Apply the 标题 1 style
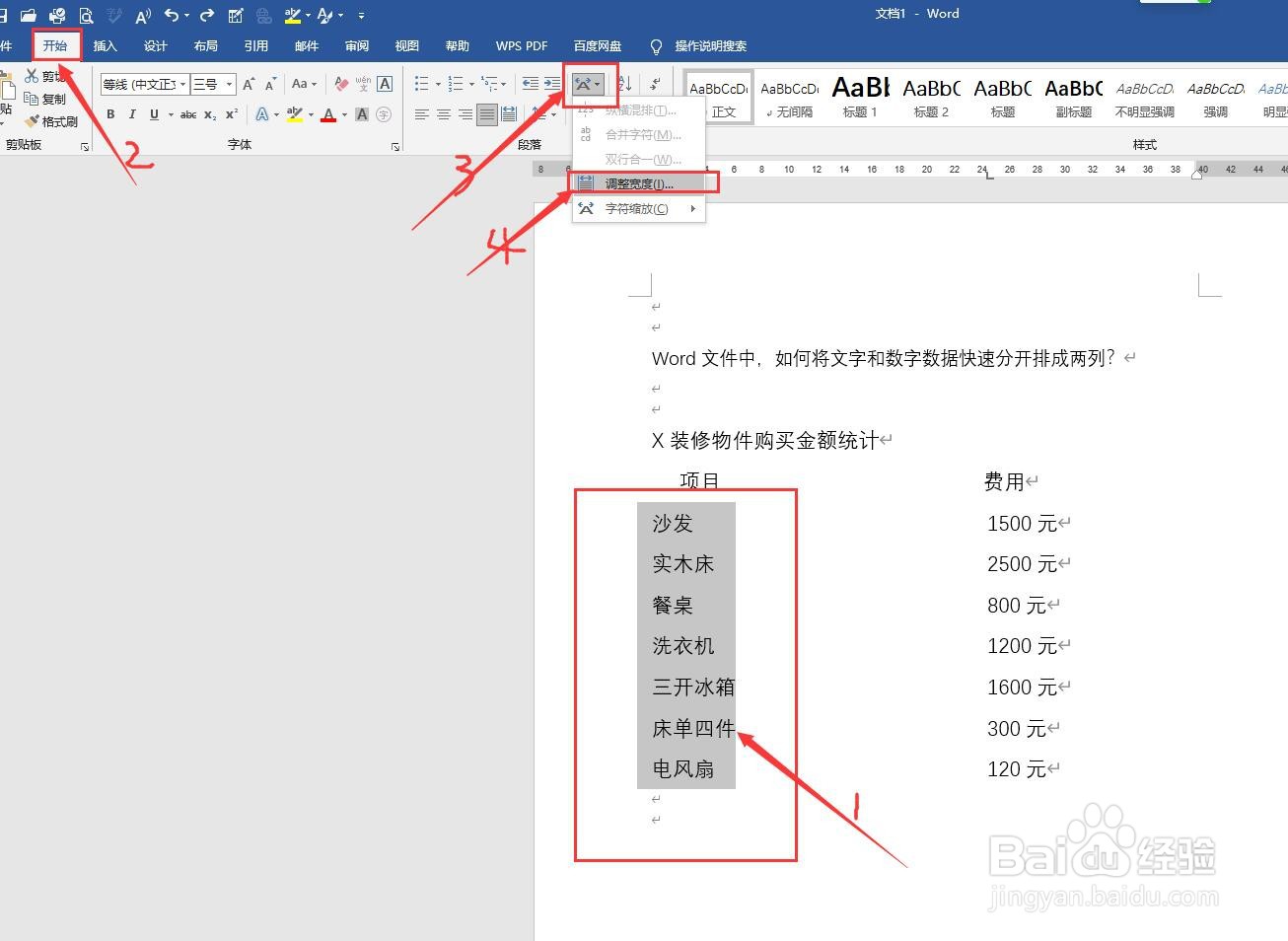 pyautogui.click(x=859, y=96)
